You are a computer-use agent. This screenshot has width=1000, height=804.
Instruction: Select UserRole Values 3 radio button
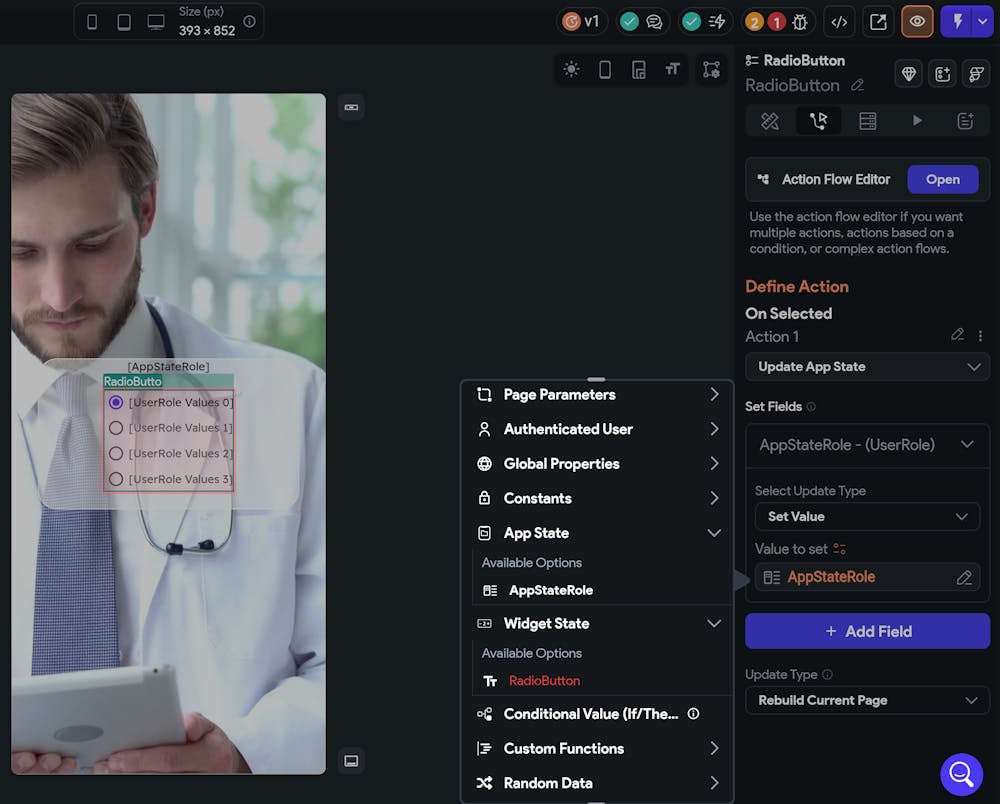(x=115, y=479)
